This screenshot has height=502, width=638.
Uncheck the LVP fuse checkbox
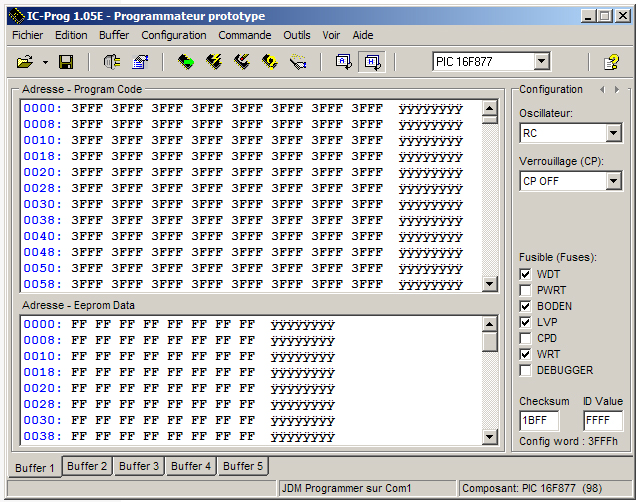525,322
